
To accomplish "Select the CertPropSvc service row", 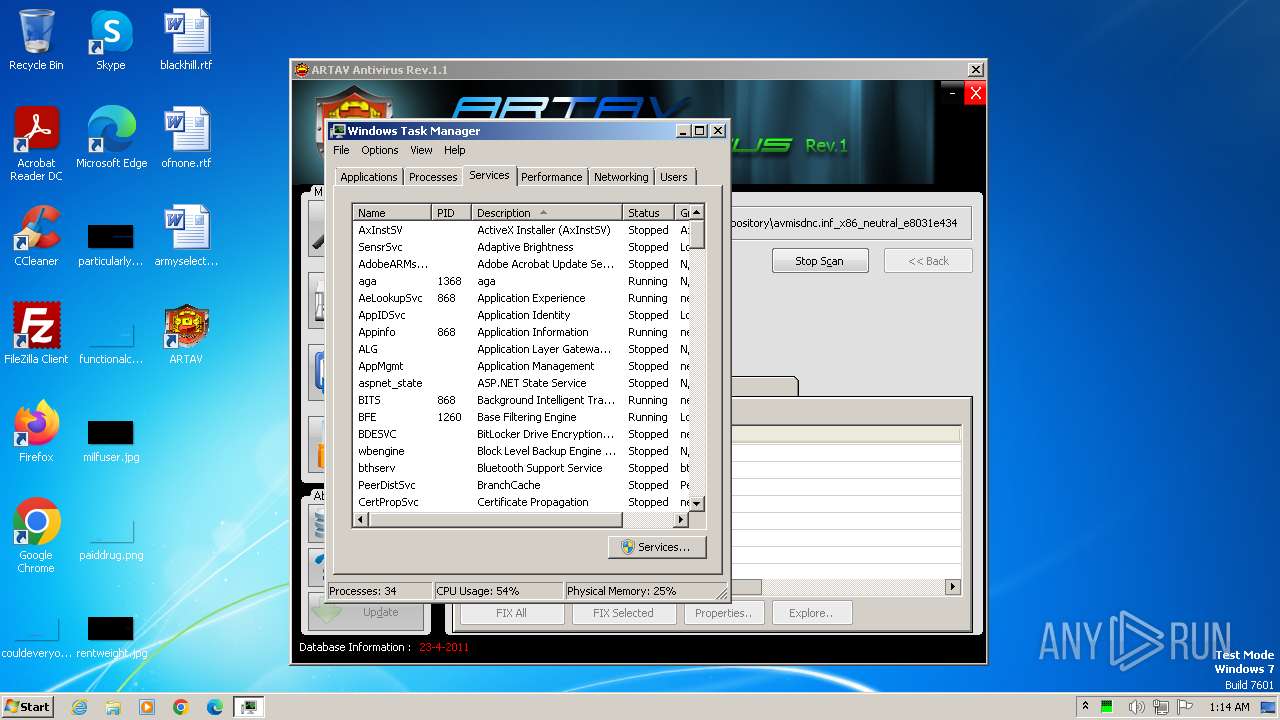I will click(522, 502).
